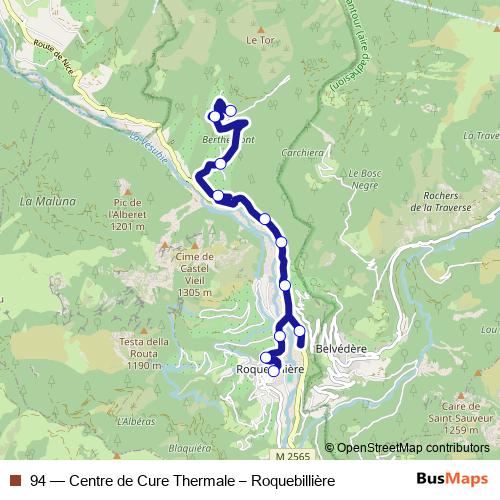Click the Le Bosc Negre map label
The image size is (500, 500).
365,179
